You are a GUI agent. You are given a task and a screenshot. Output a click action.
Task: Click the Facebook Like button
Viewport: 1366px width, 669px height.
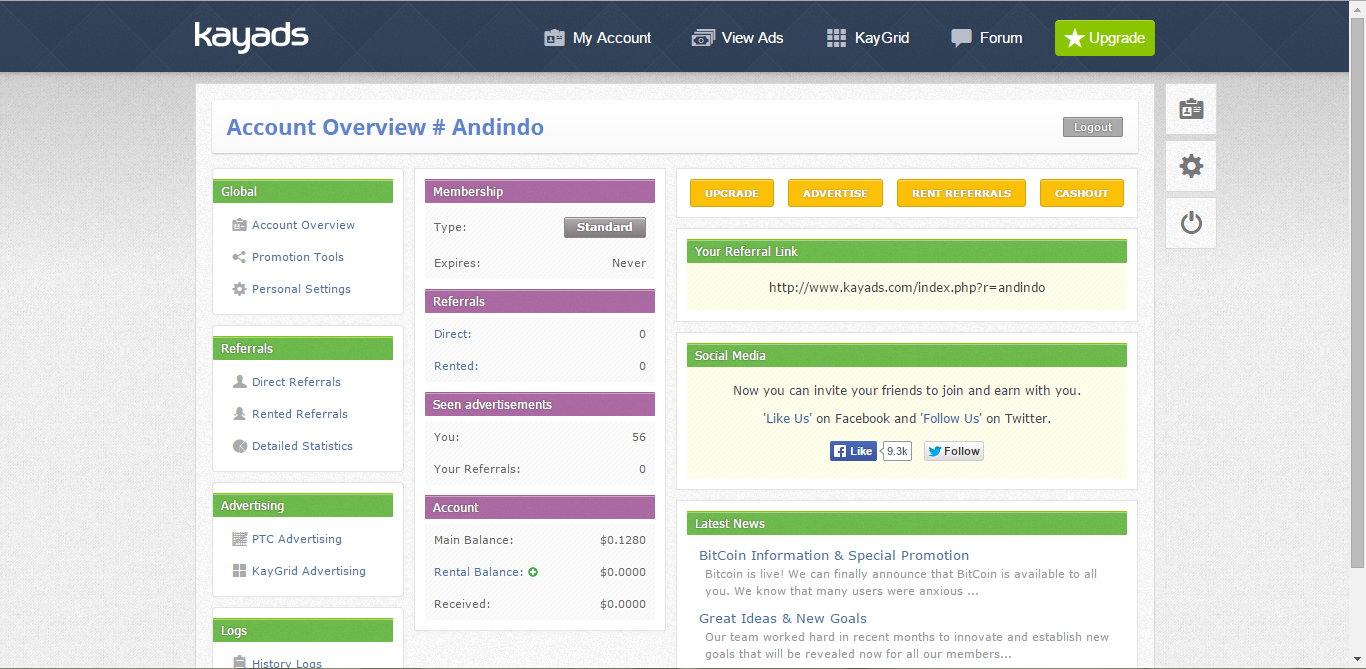[853, 451]
